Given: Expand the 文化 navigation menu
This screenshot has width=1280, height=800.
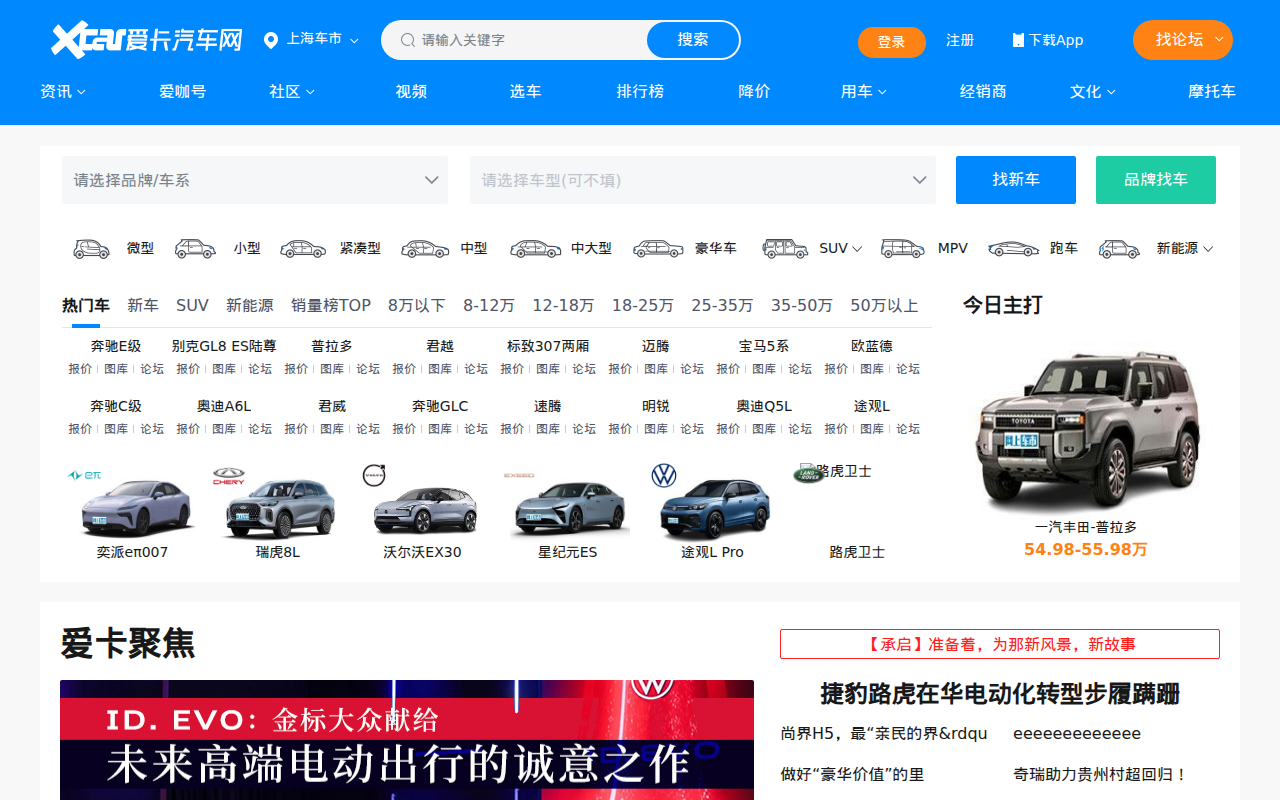Looking at the screenshot, I should coord(1093,91).
